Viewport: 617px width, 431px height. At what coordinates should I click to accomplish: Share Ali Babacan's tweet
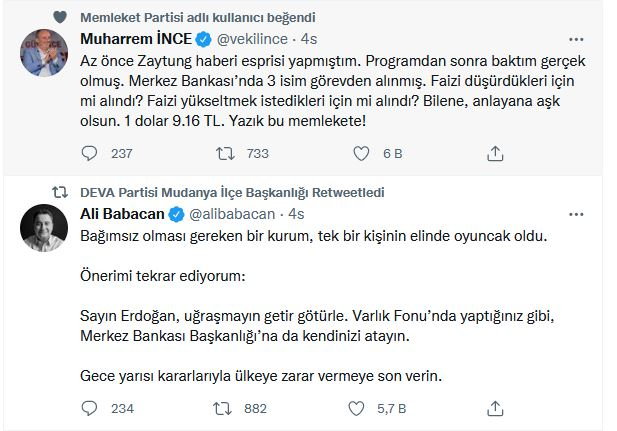(x=494, y=407)
